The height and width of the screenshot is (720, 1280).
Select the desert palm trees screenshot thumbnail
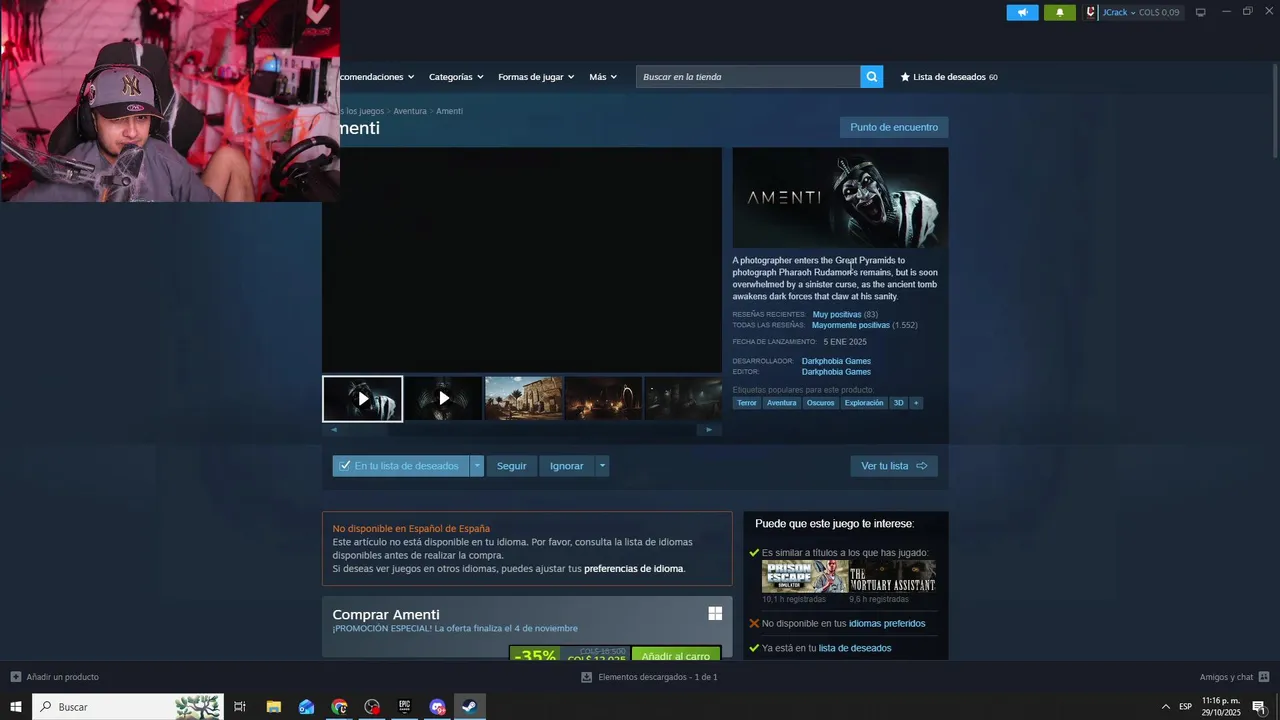[x=523, y=399]
